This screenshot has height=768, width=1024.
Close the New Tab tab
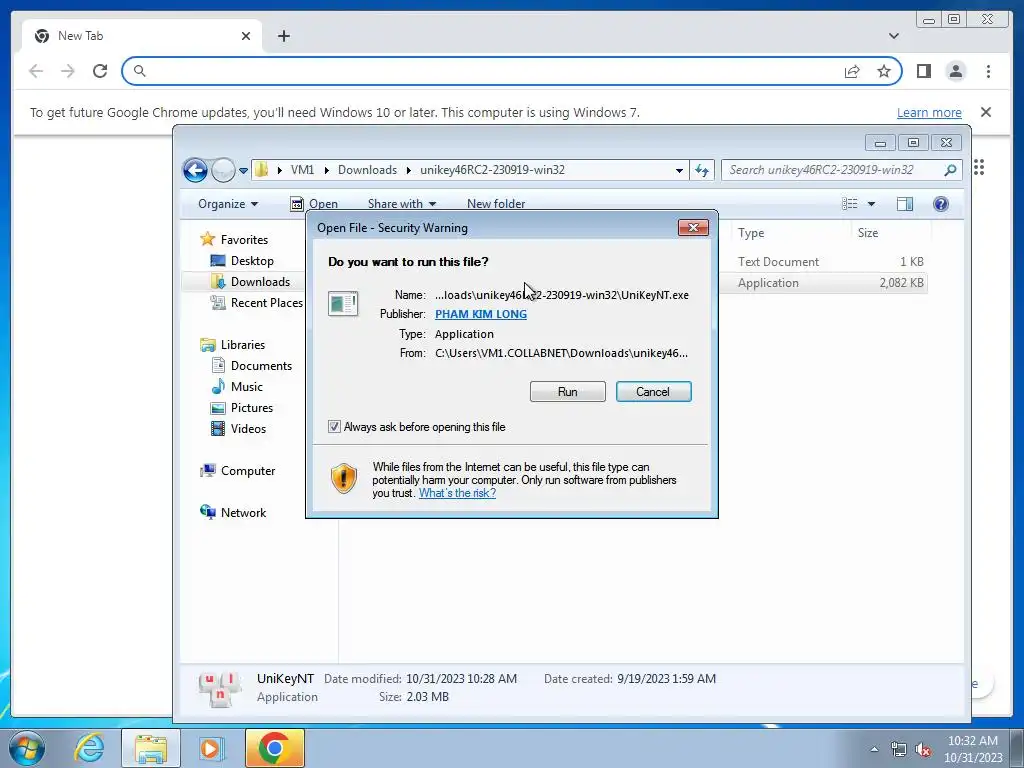(x=246, y=36)
